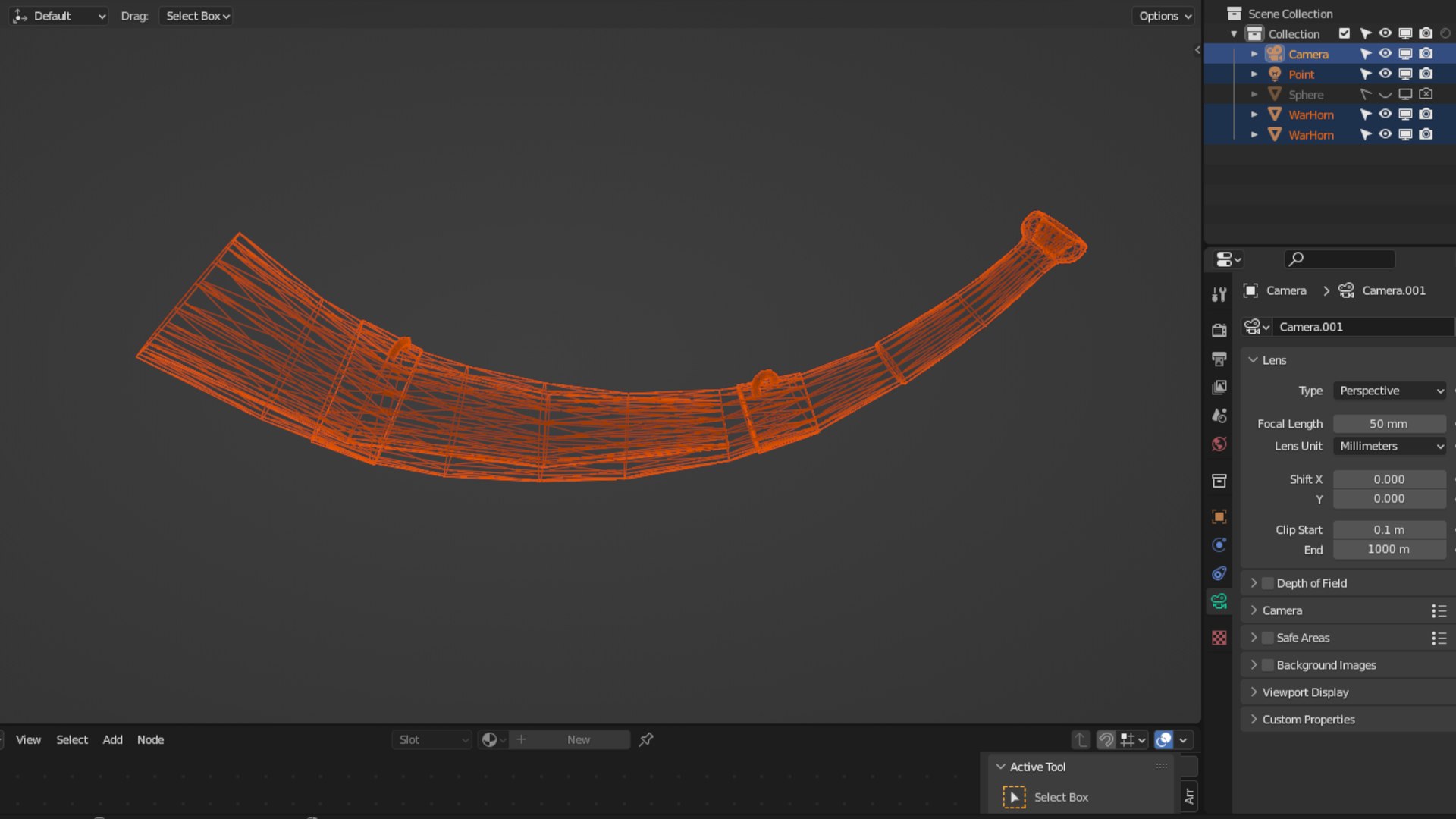Change the Focal Length input field

click(1389, 423)
